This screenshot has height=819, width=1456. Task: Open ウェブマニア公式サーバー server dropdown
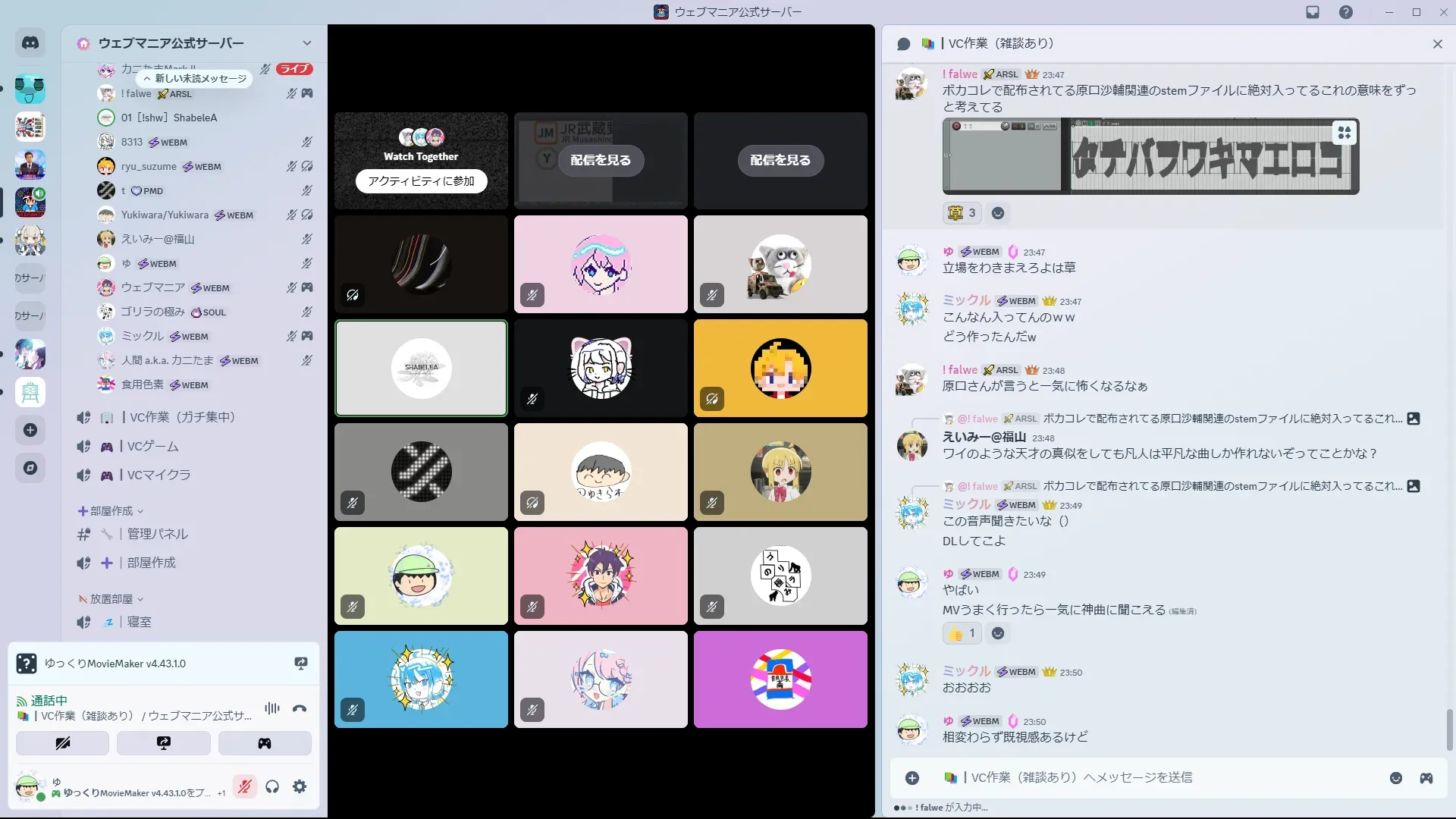pos(306,43)
